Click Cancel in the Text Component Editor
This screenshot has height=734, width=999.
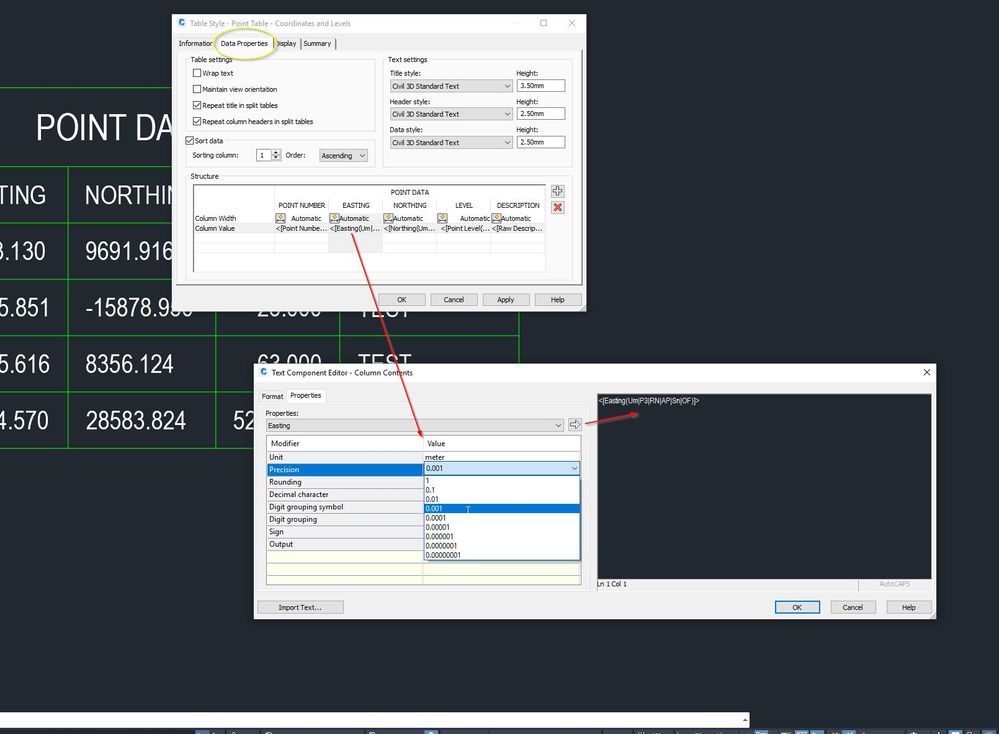pyautogui.click(x=852, y=607)
